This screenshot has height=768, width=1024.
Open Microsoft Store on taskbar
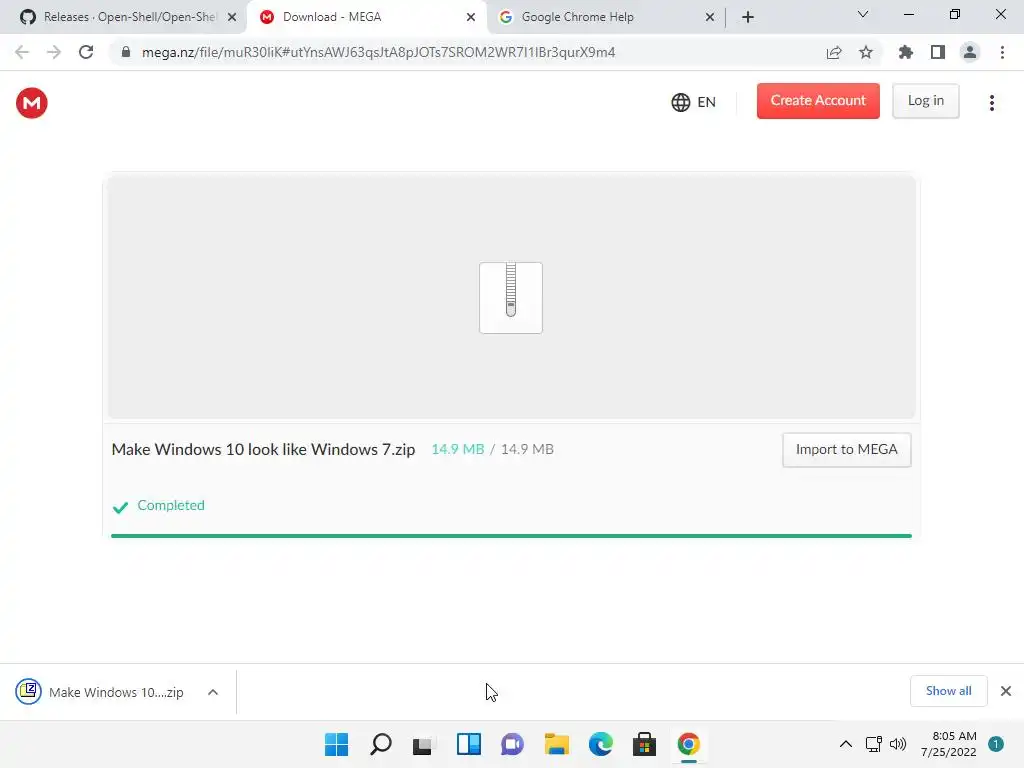pyautogui.click(x=644, y=744)
